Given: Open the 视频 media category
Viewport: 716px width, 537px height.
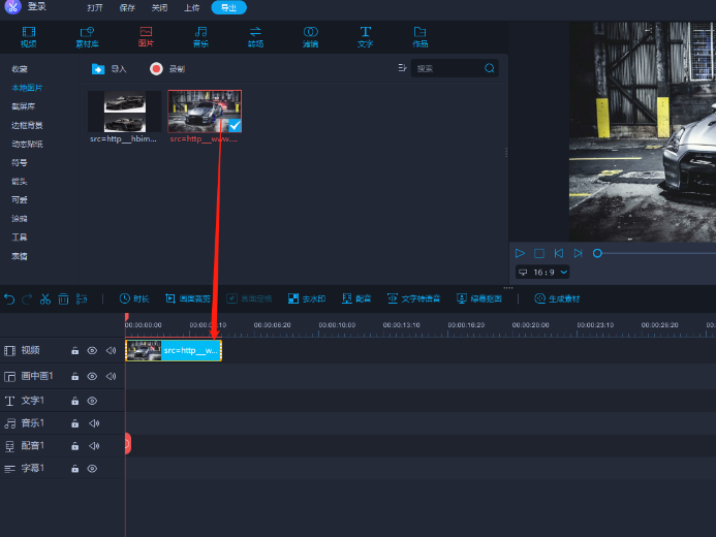Looking at the screenshot, I should (28, 37).
